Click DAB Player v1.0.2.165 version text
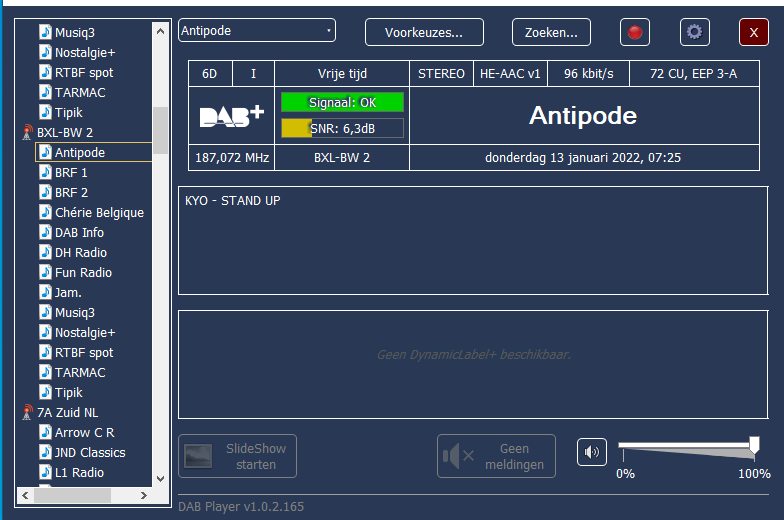The width and height of the screenshot is (784, 520). pos(241,506)
